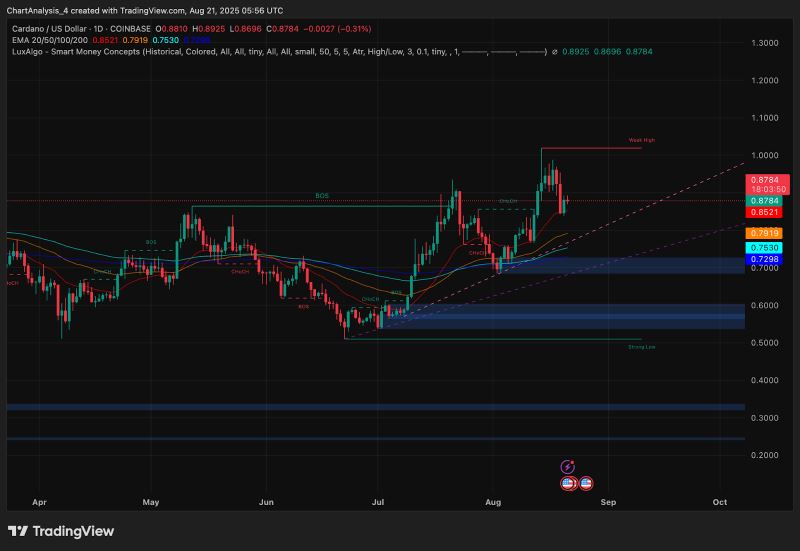Click the right US flag economic event icon
This screenshot has height=551, width=800.
coord(586,483)
